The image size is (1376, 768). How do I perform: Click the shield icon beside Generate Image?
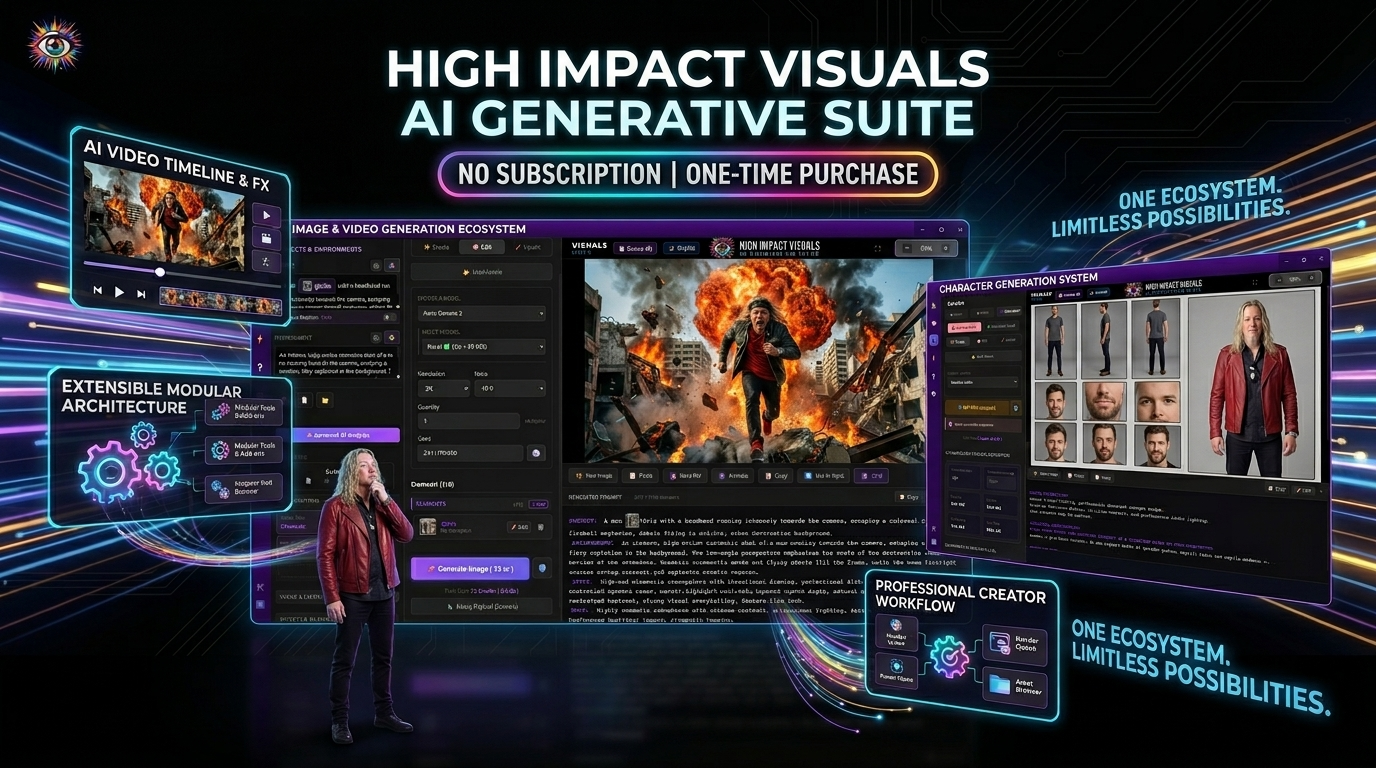click(542, 568)
